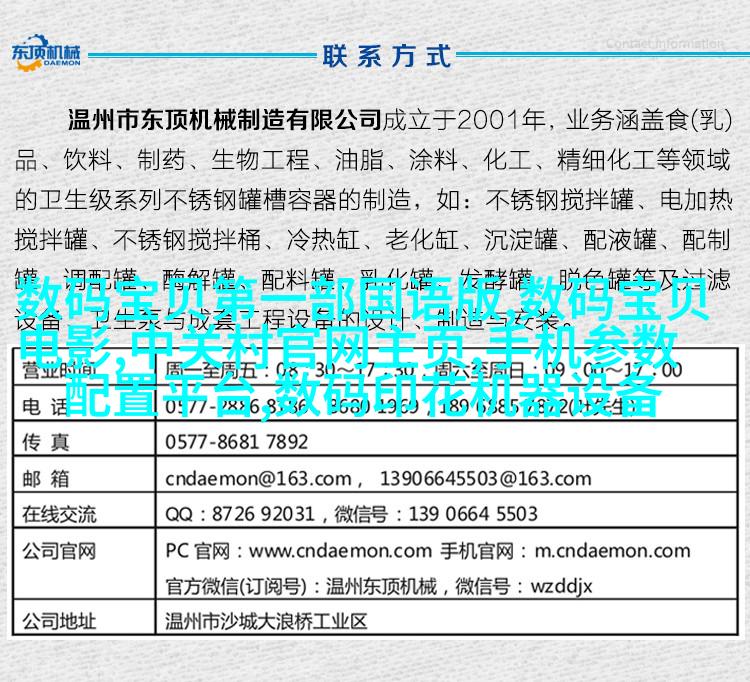Click the 联系方式 heading
750x682 pixels.
386,56
